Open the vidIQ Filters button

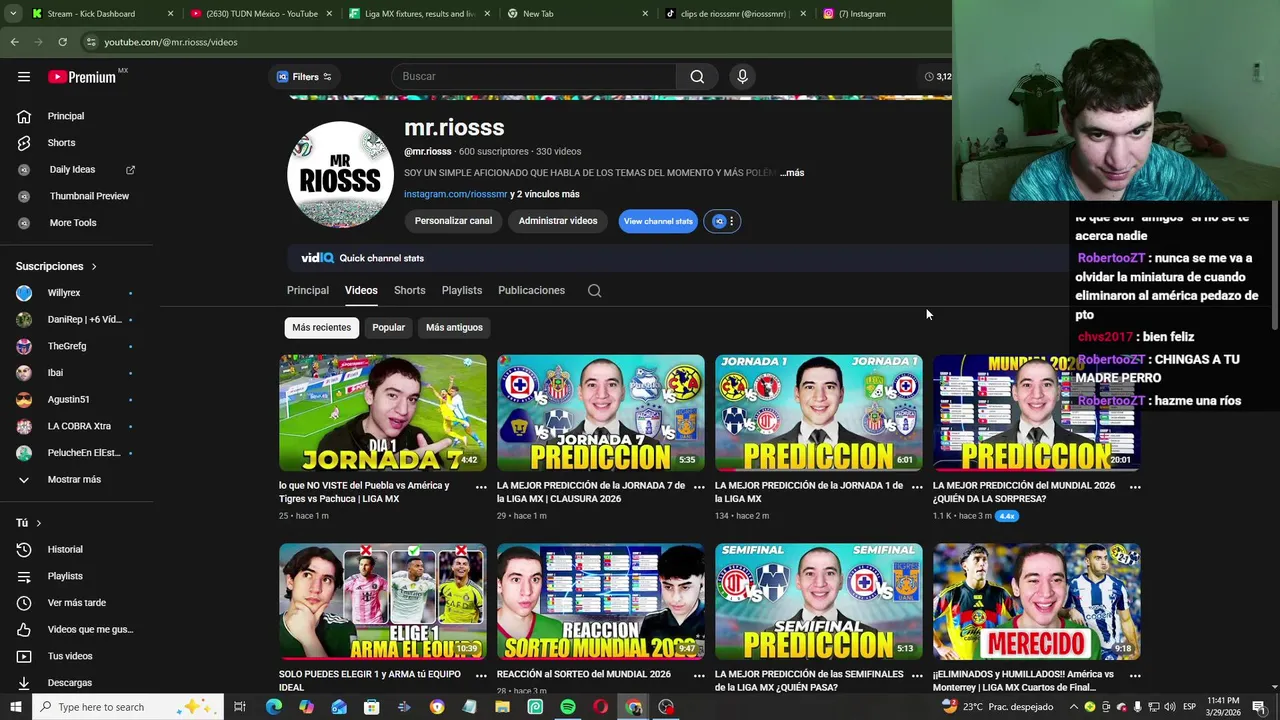point(304,77)
